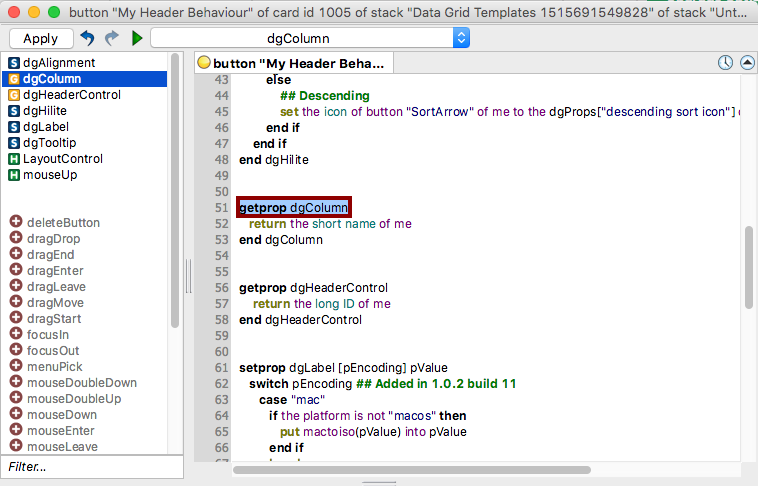Screen dimensions: 759x486
Task: Click line number 56 in the gutter
Action: (x=221, y=288)
